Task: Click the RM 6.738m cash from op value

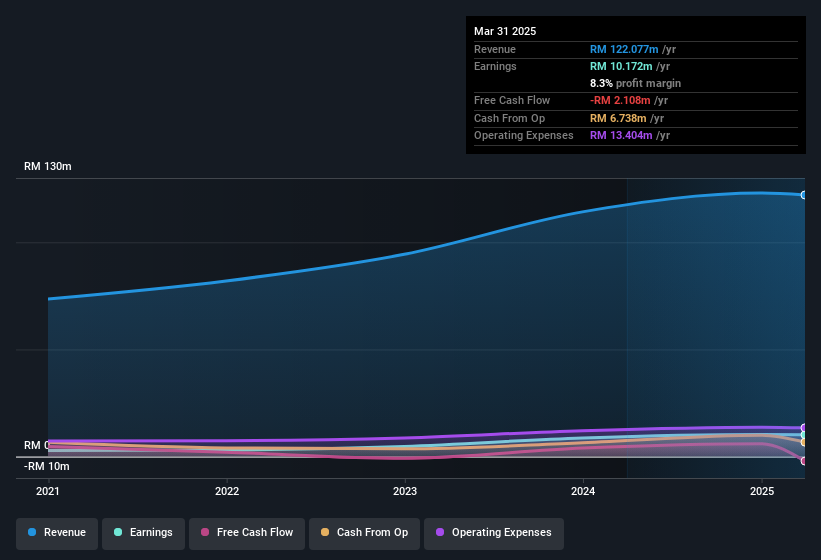Action: click(x=618, y=118)
